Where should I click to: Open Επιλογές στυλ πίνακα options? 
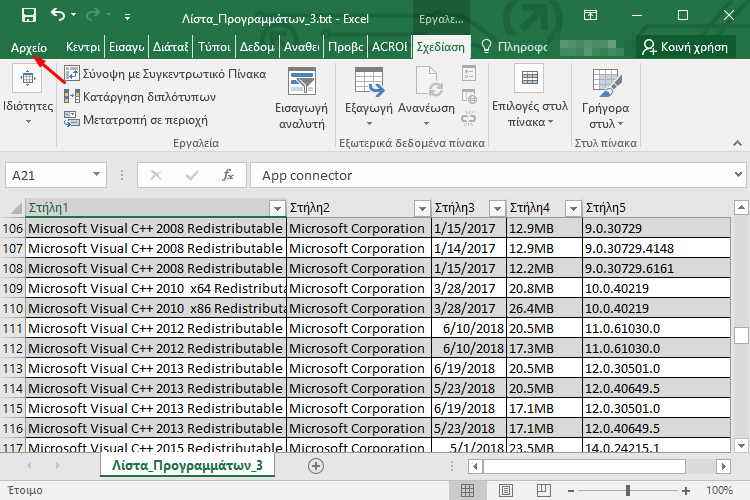pos(529,97)
